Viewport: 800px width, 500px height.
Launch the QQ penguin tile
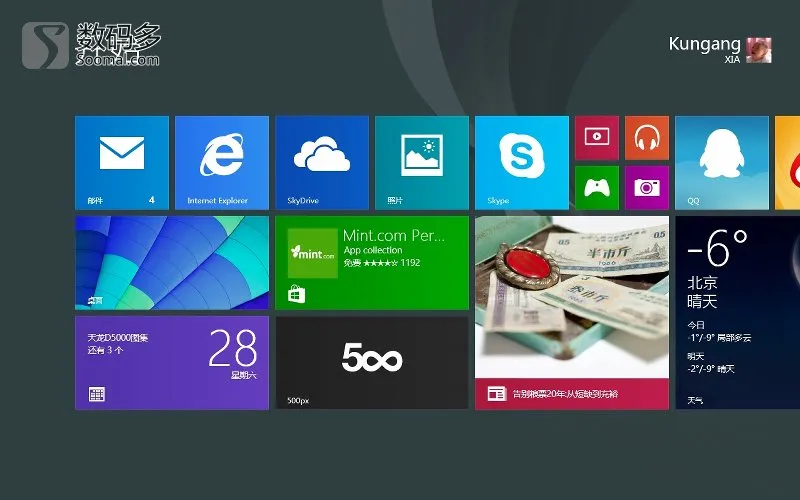point(721,163)
